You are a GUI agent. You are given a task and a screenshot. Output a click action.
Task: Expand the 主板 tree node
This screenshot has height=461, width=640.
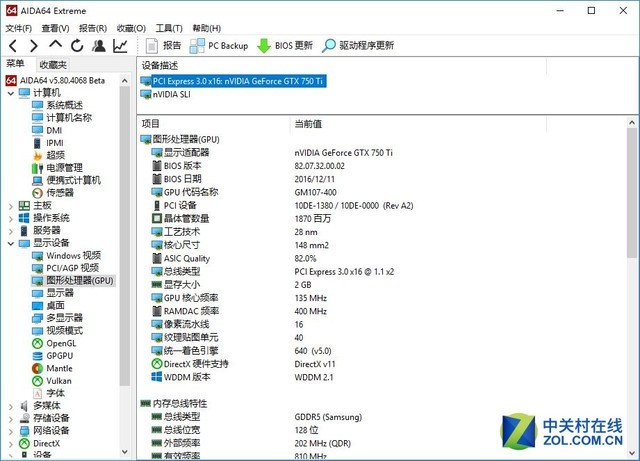11,206
